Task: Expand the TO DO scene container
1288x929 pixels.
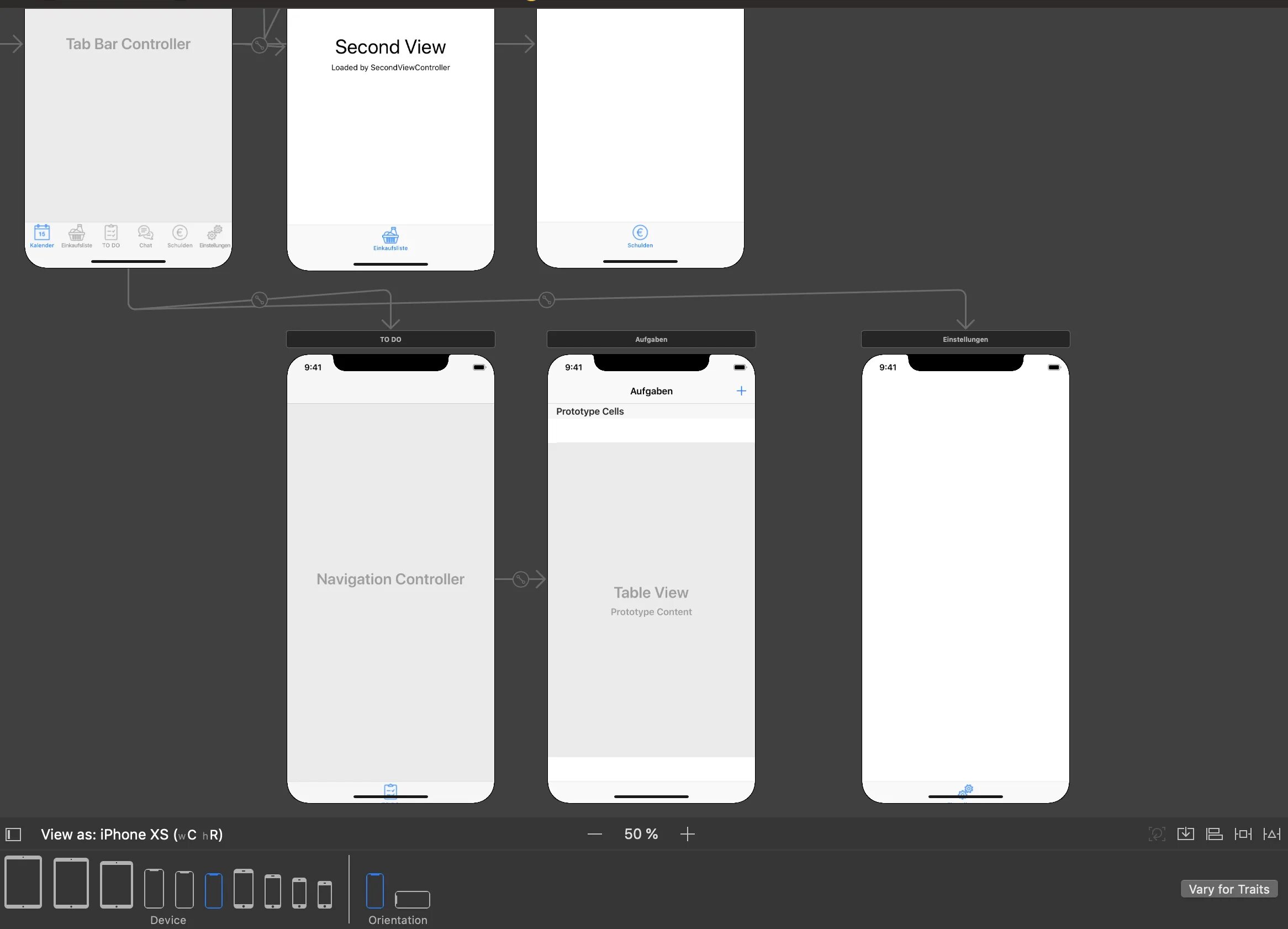Action: click(389, 338)
